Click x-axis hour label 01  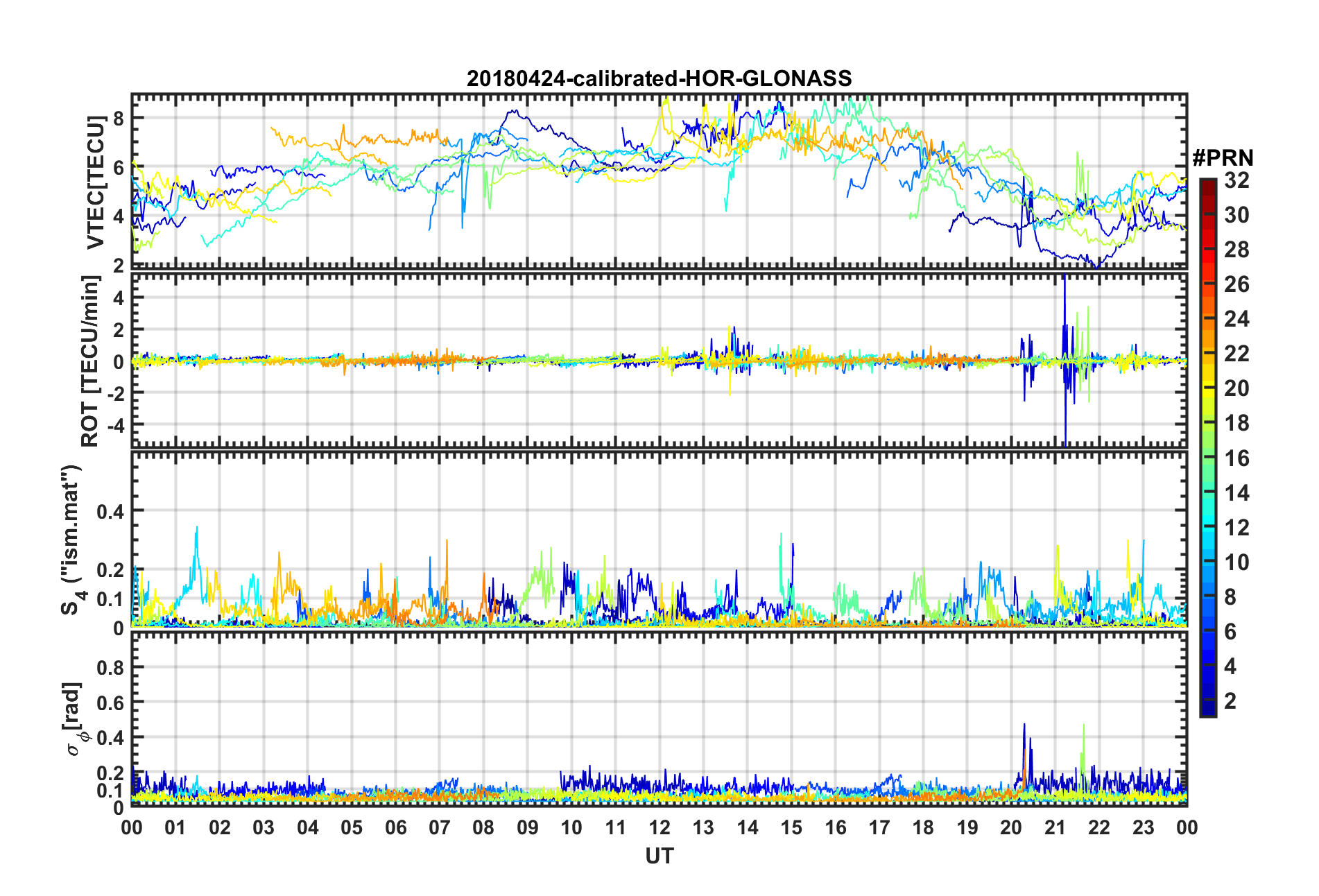pos(175,828)
